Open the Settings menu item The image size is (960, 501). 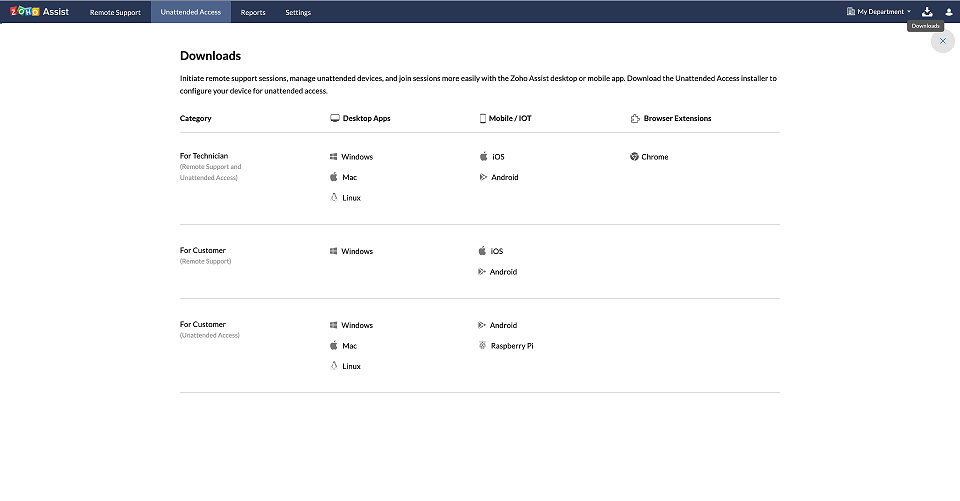[298, 12]
